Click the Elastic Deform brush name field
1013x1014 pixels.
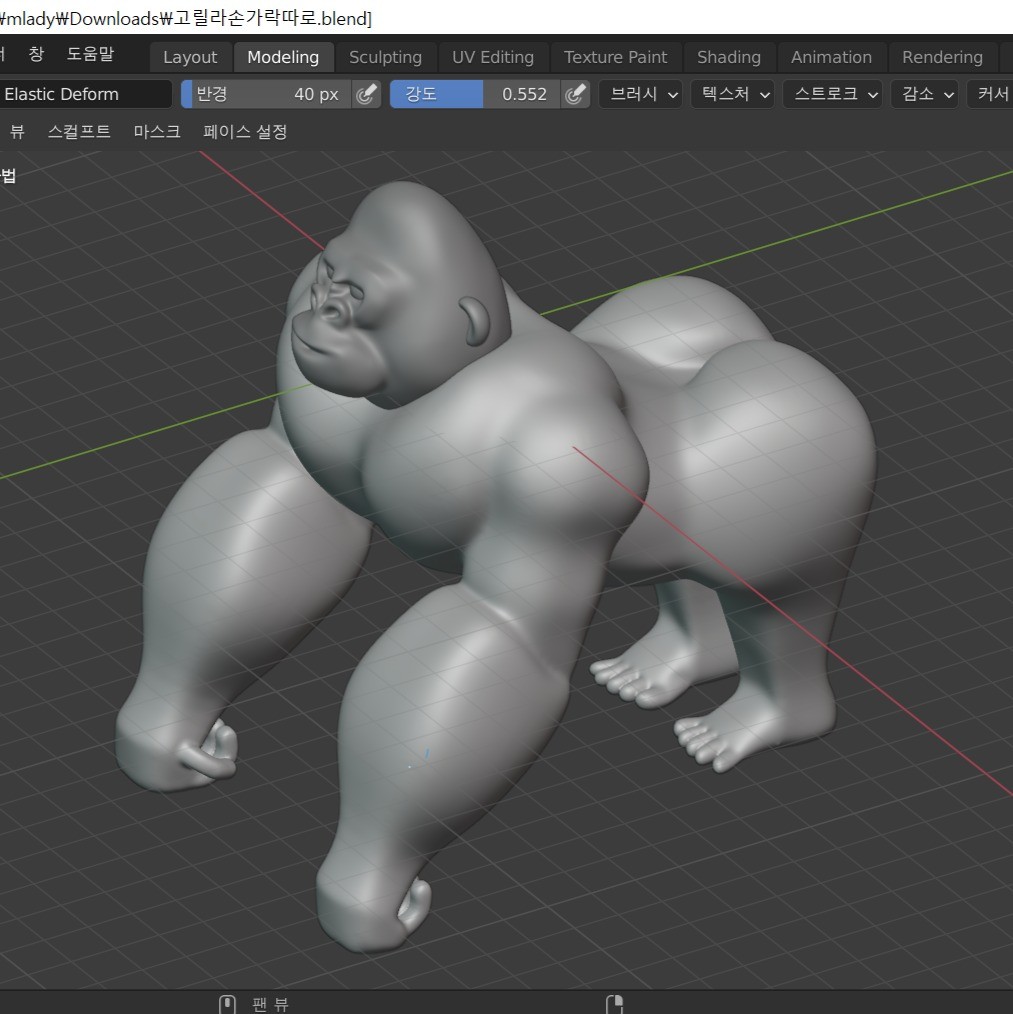click(84, 94)
